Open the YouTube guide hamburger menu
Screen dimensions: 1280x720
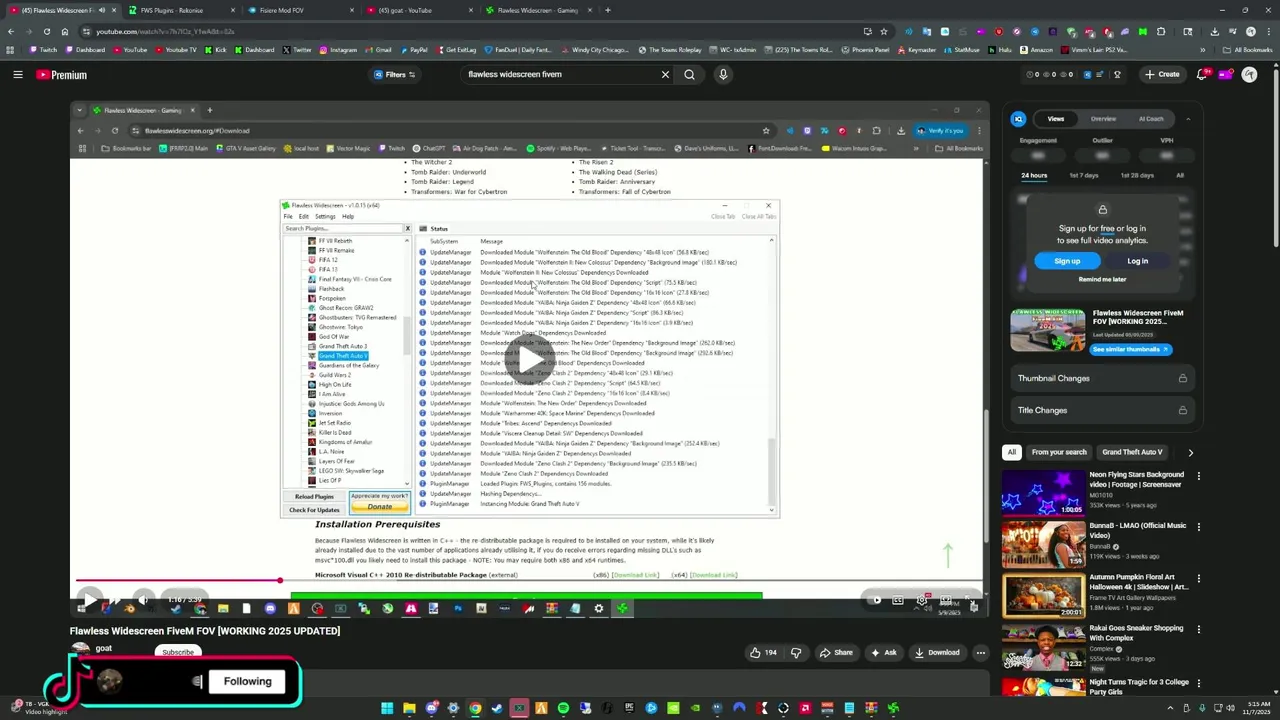pyautogui.click(x=17, y=74)
